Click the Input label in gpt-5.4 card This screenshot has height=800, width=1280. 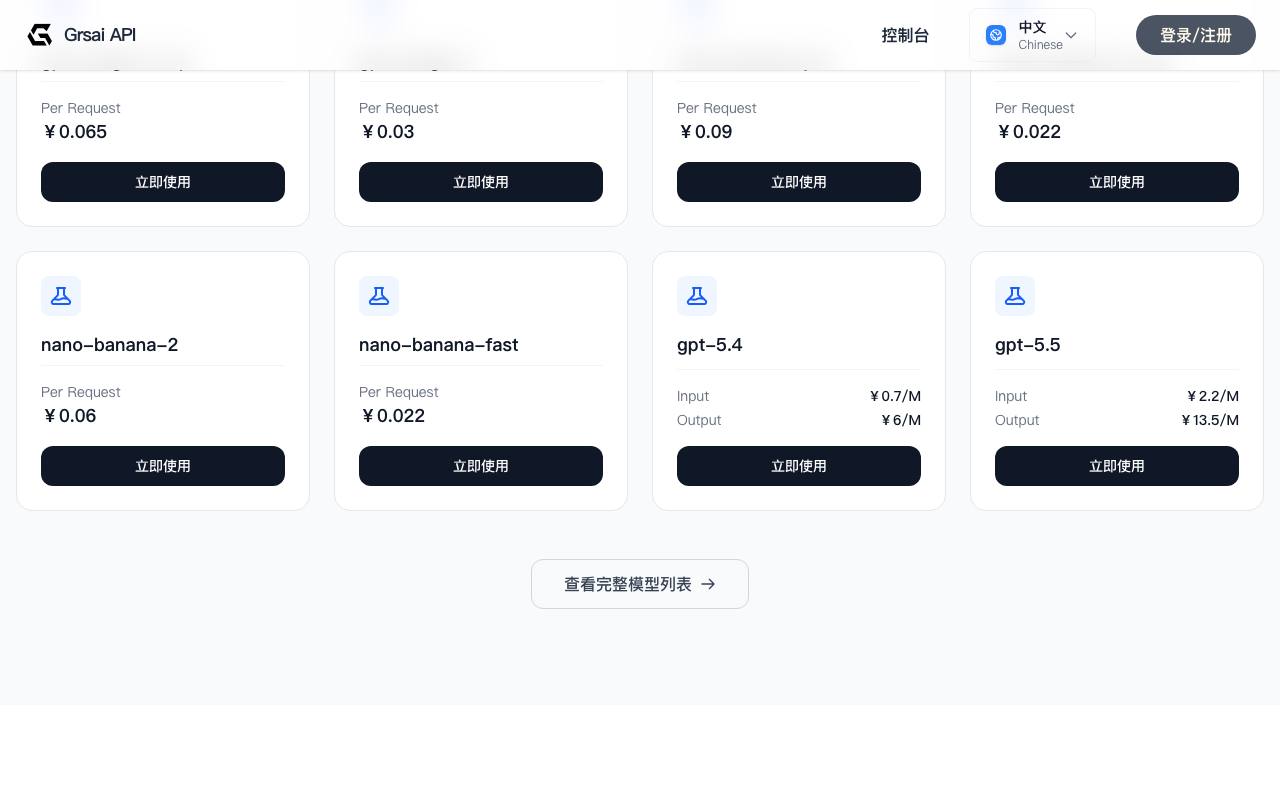(x=693, y=396)
